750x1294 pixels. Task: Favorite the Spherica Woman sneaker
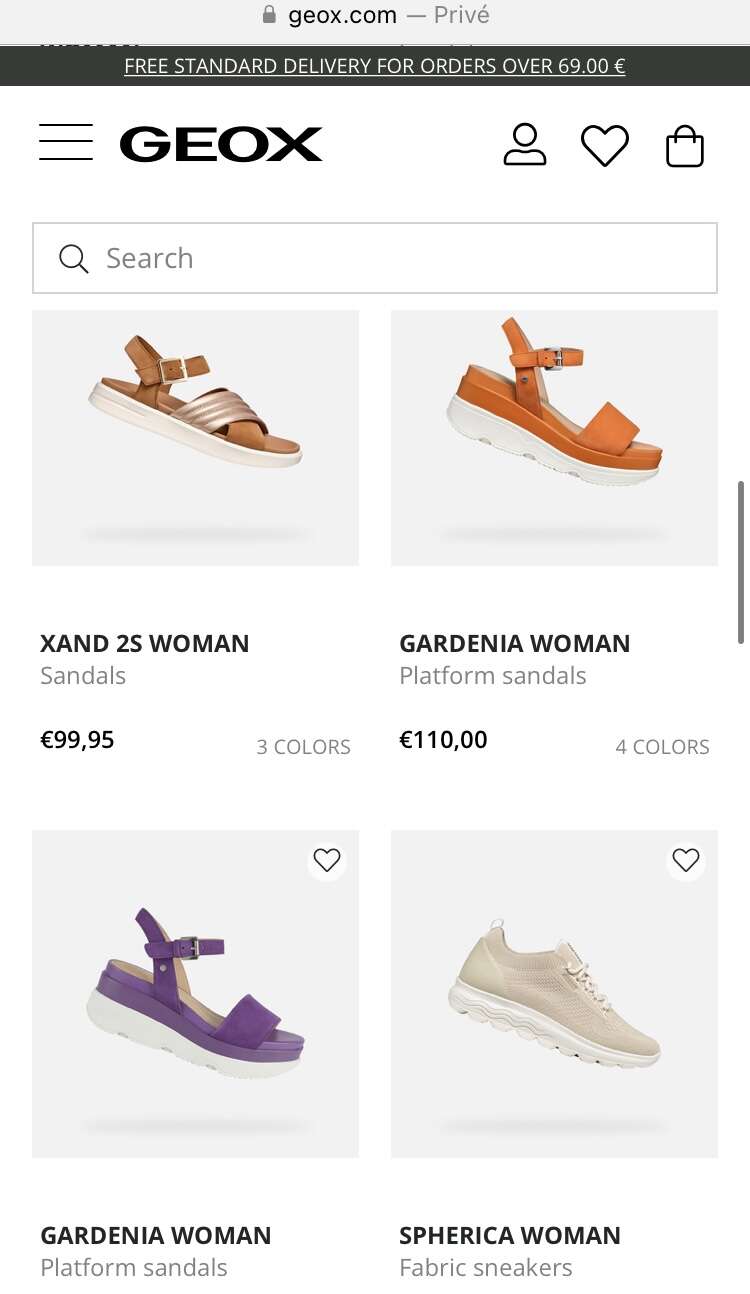click(x=686, y=860)
